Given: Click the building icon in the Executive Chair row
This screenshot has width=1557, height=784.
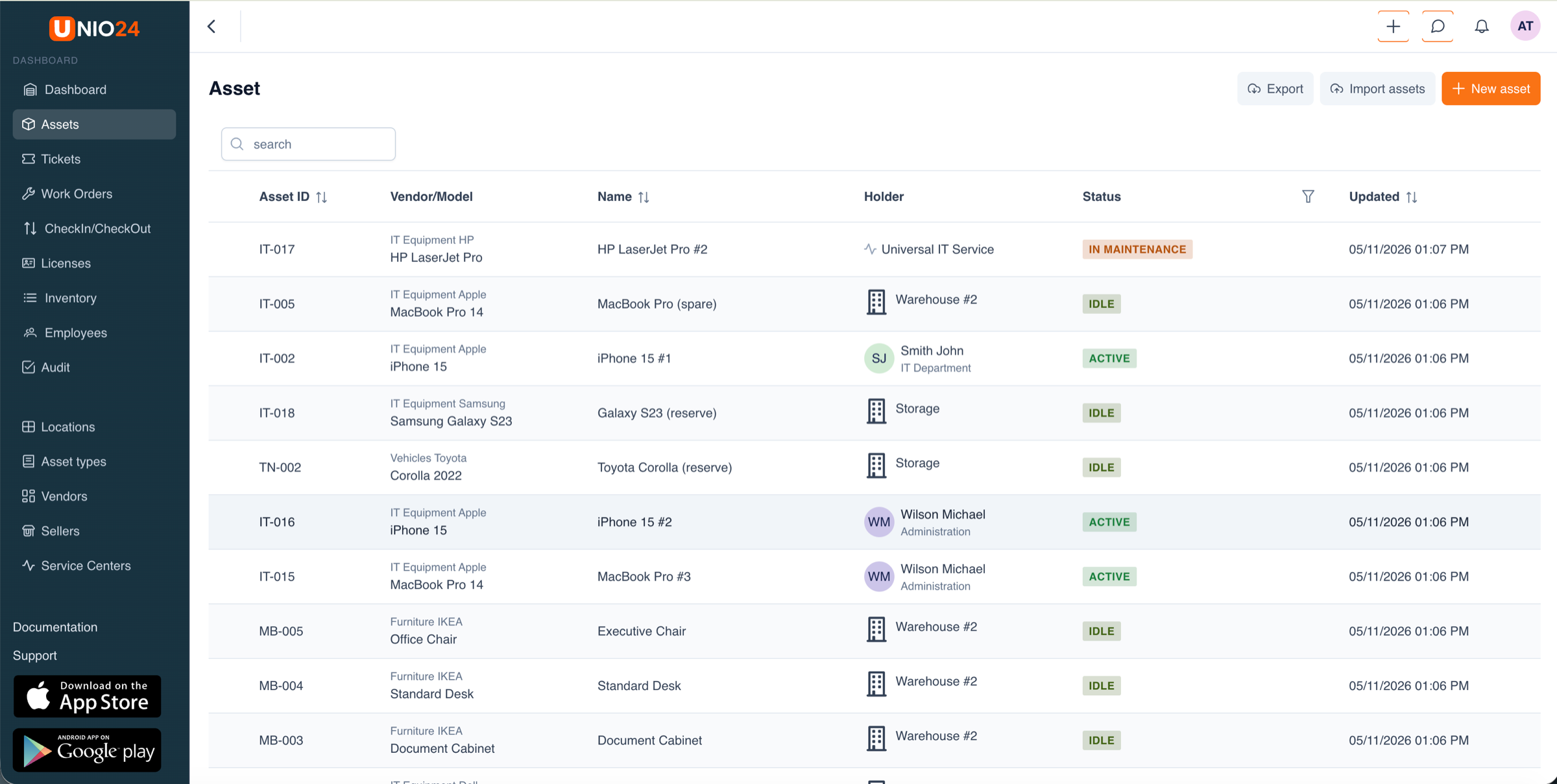Looking at the screenshot, I should 876,629.
